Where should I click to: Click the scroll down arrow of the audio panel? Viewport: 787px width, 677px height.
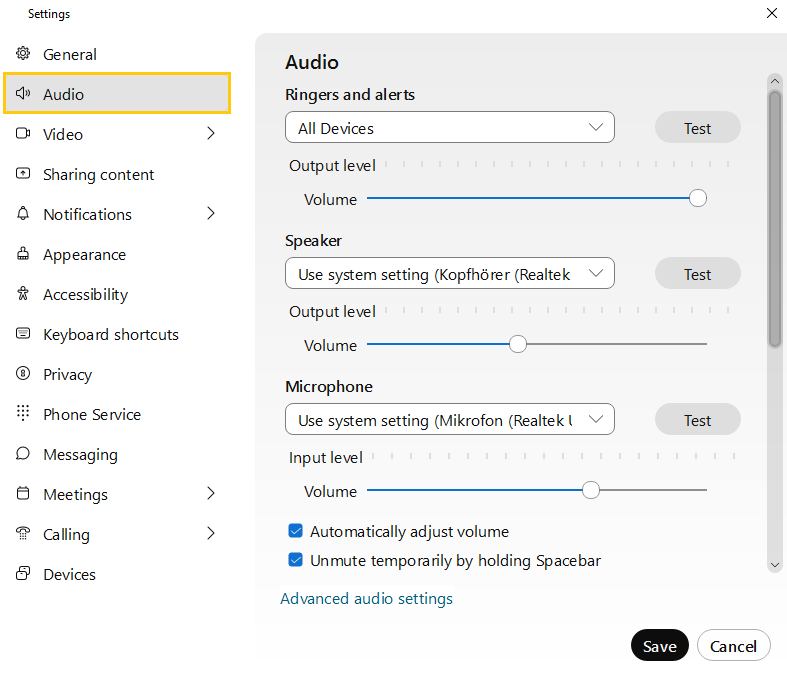(774, 565)
